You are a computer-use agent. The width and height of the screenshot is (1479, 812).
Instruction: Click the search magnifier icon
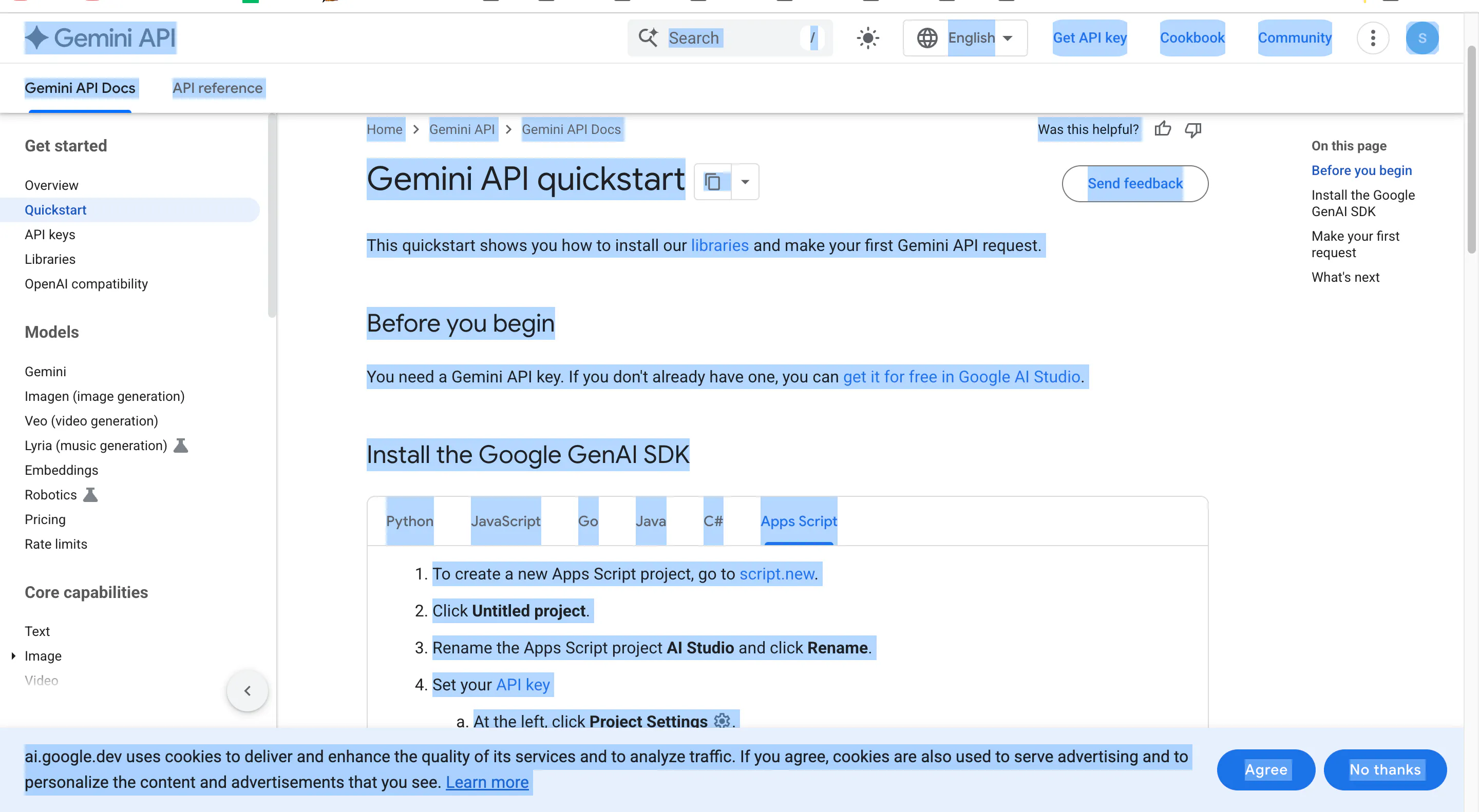648,38
